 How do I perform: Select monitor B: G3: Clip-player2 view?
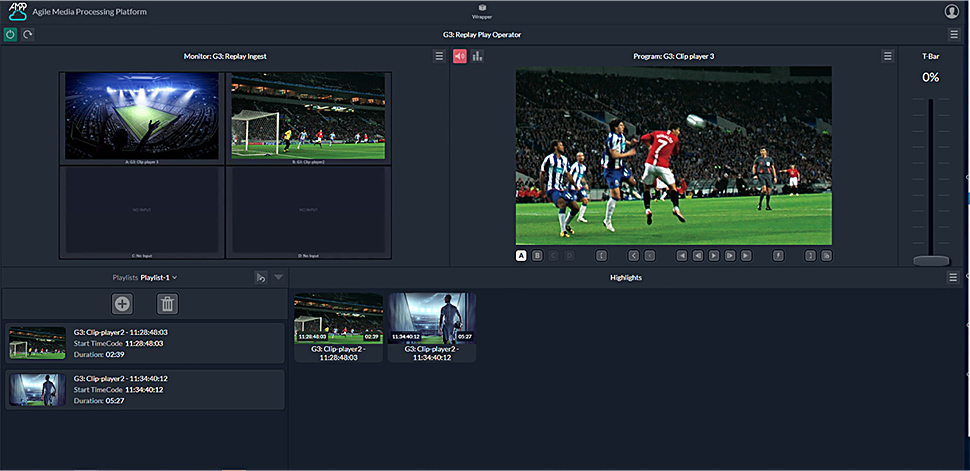click(x=308, y=116)
